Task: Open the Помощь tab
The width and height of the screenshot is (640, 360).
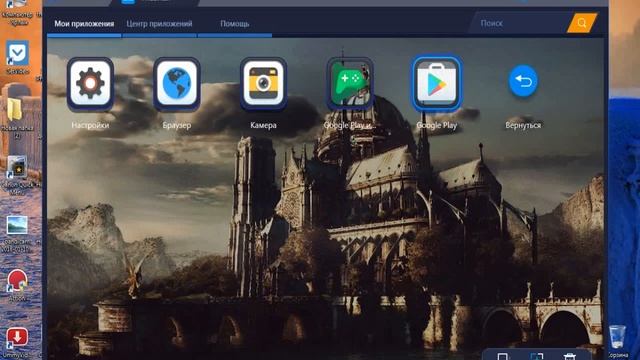Action: coord(235,24)
